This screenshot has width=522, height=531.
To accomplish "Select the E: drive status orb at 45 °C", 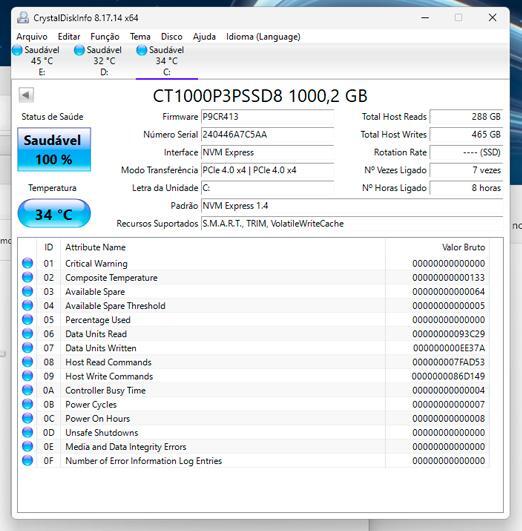I will [x=17, y=50].
